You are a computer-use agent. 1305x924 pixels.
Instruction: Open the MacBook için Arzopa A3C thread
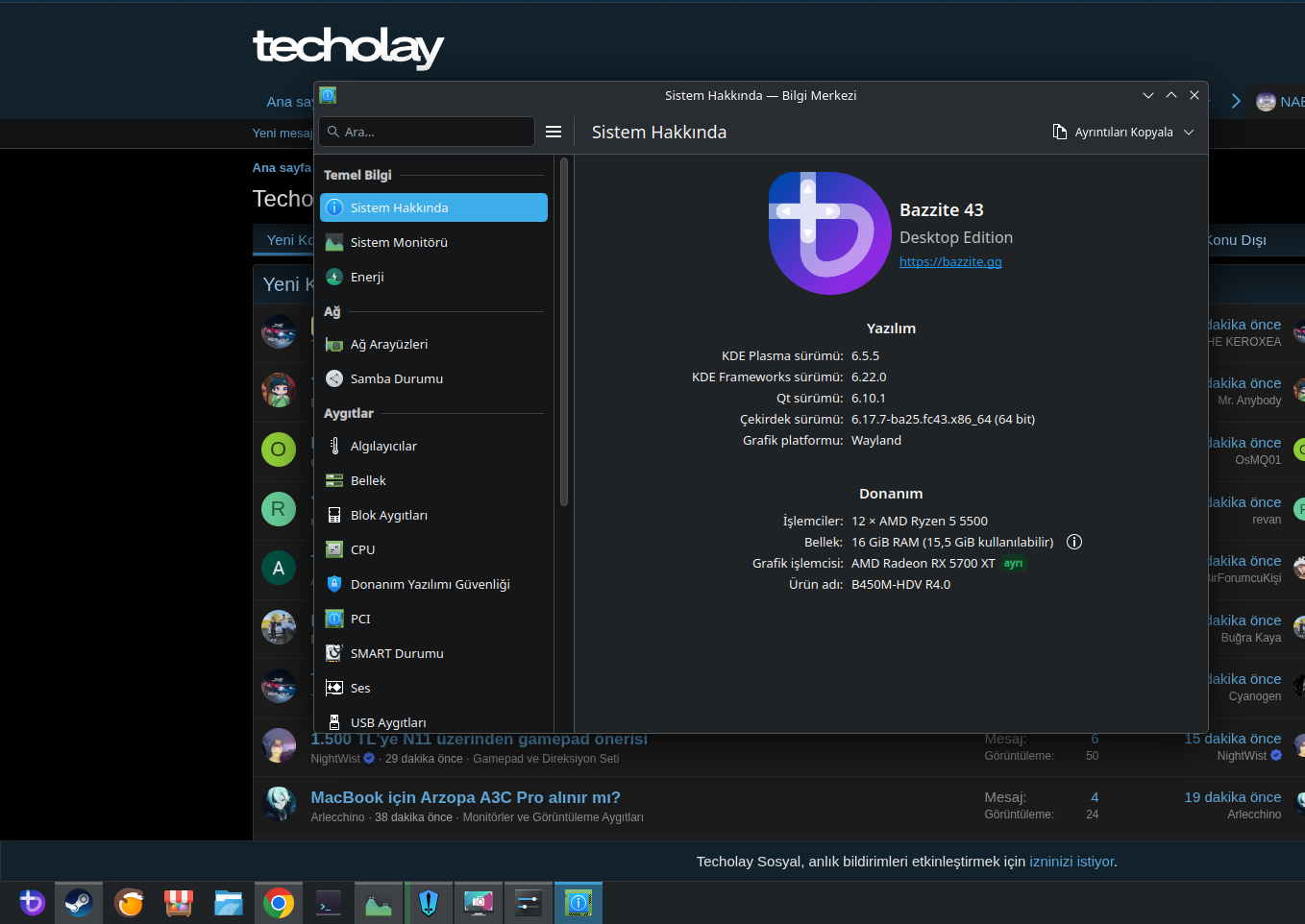pos(466,797)
